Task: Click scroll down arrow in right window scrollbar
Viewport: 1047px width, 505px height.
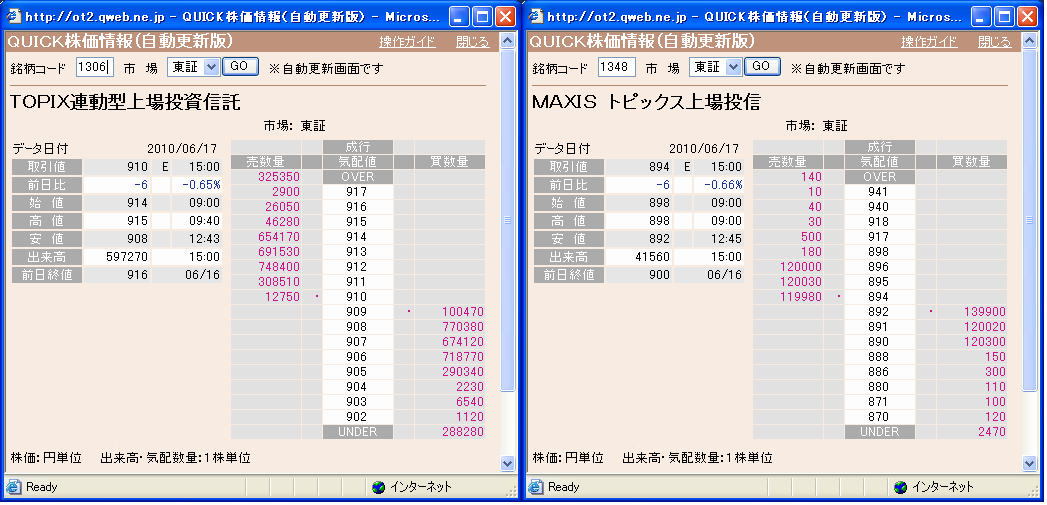Action: click(1030, 463)
